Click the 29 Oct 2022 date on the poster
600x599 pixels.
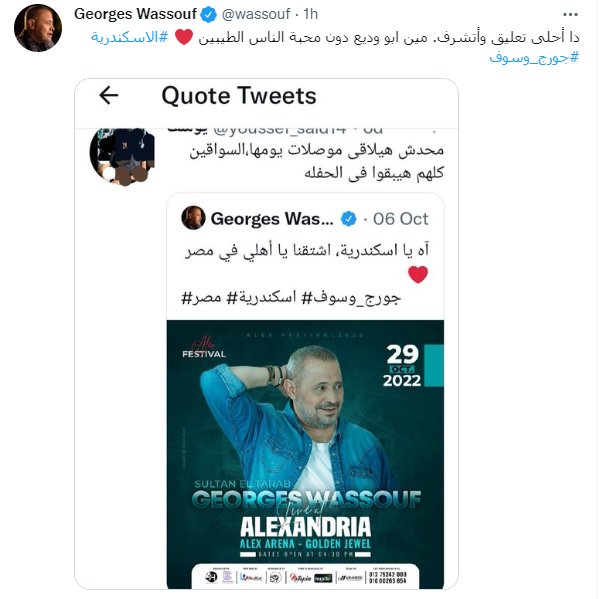click(402, 365)
